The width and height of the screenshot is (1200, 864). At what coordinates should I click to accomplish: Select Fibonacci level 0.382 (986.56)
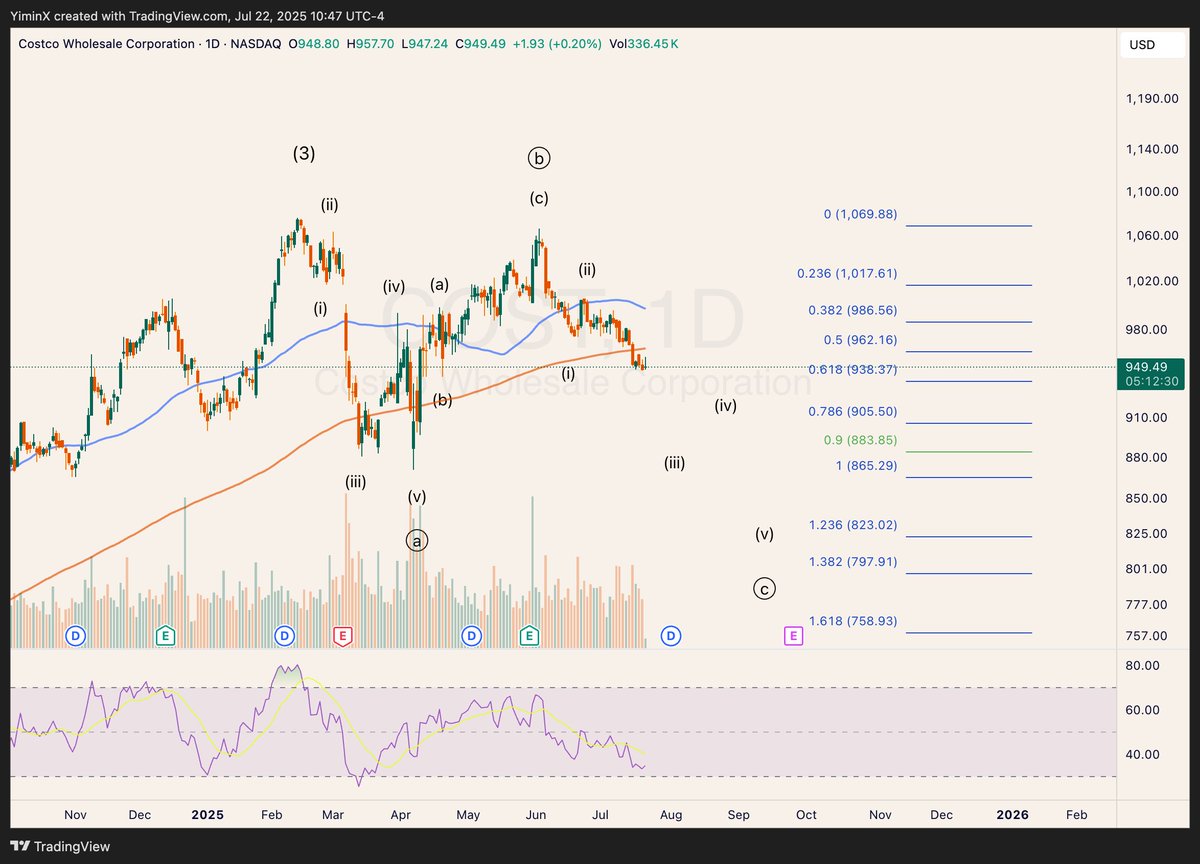click(853, 311)
